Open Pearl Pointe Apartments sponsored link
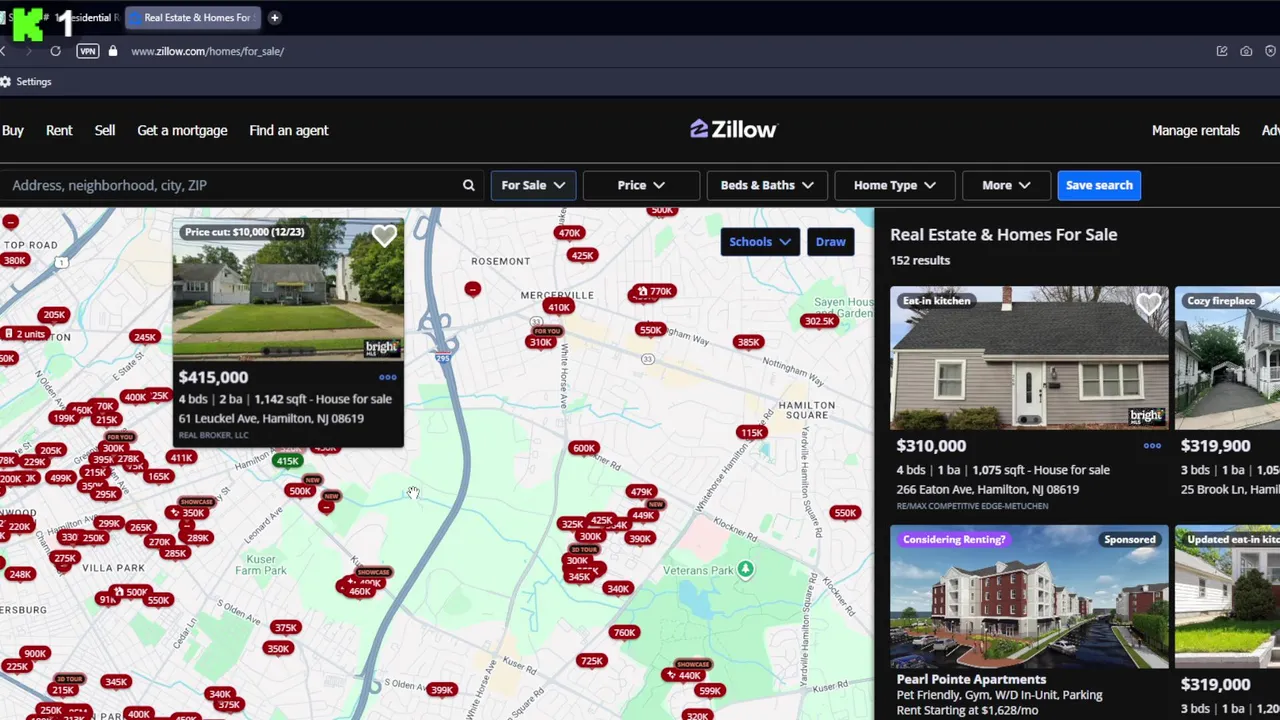 pyautogui.click(x=971, y=679)
